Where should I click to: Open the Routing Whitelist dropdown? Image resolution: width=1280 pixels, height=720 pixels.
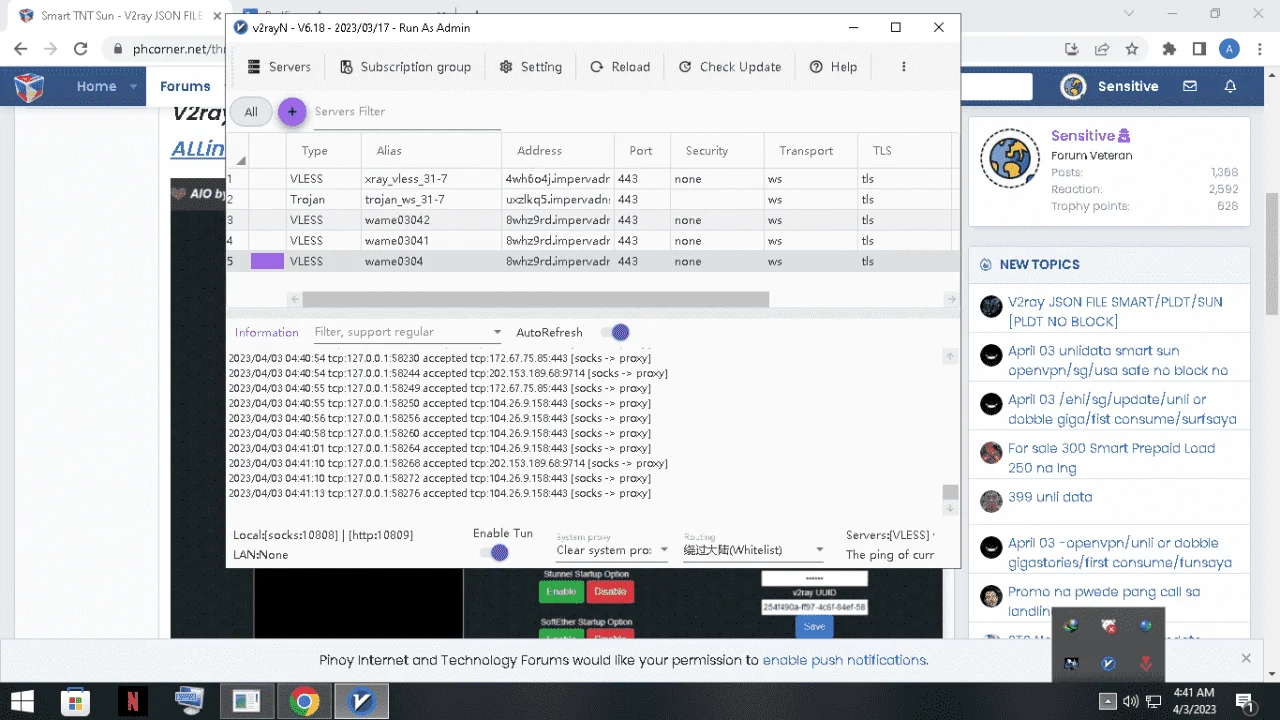[x=754, y=550]
